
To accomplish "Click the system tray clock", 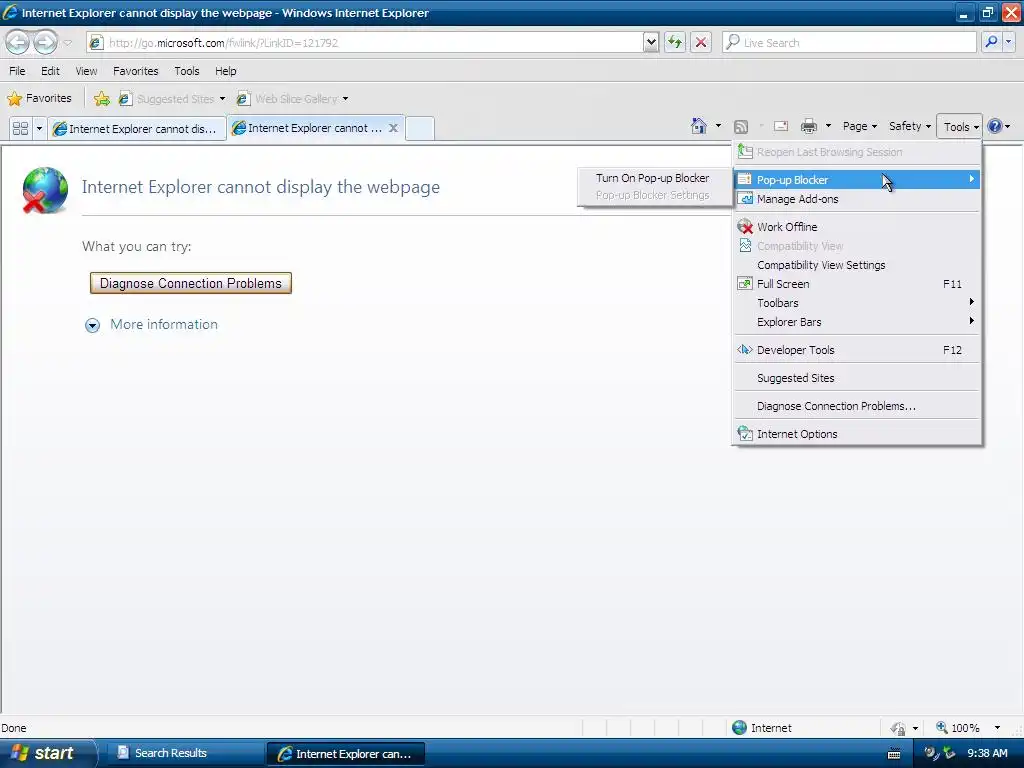I will (x=987, y=753).
